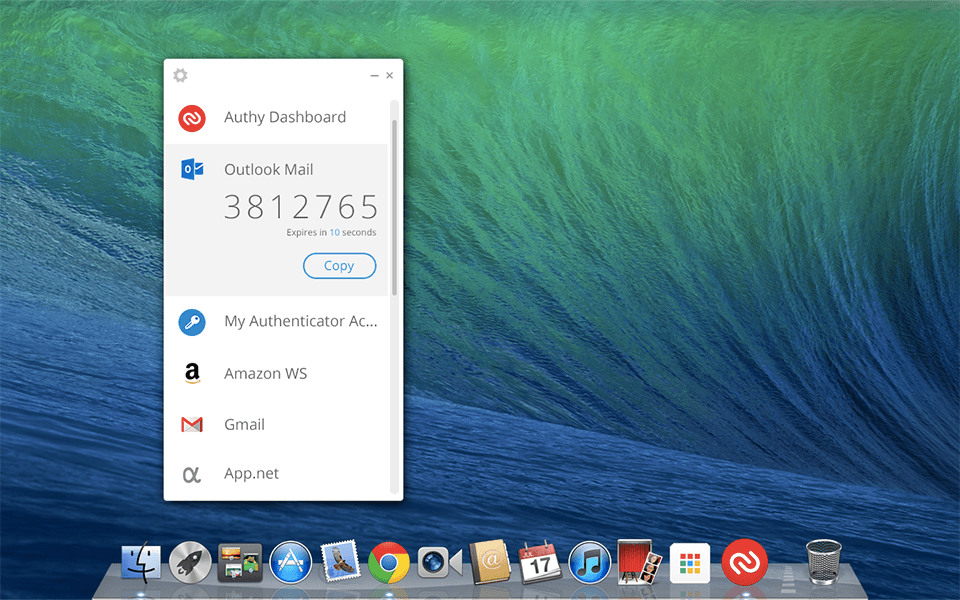
Task: Minimize the Authy window
Action: pos(375,75)
